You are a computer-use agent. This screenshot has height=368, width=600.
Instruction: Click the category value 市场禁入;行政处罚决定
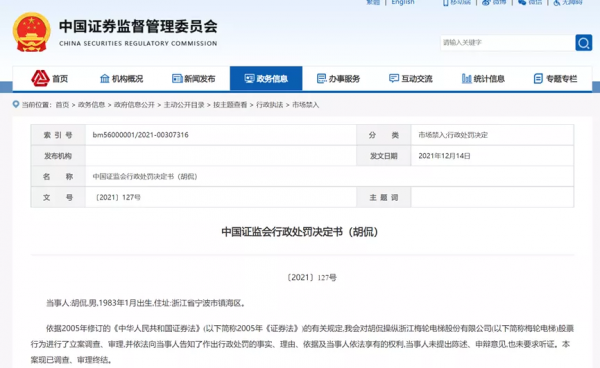453,135
